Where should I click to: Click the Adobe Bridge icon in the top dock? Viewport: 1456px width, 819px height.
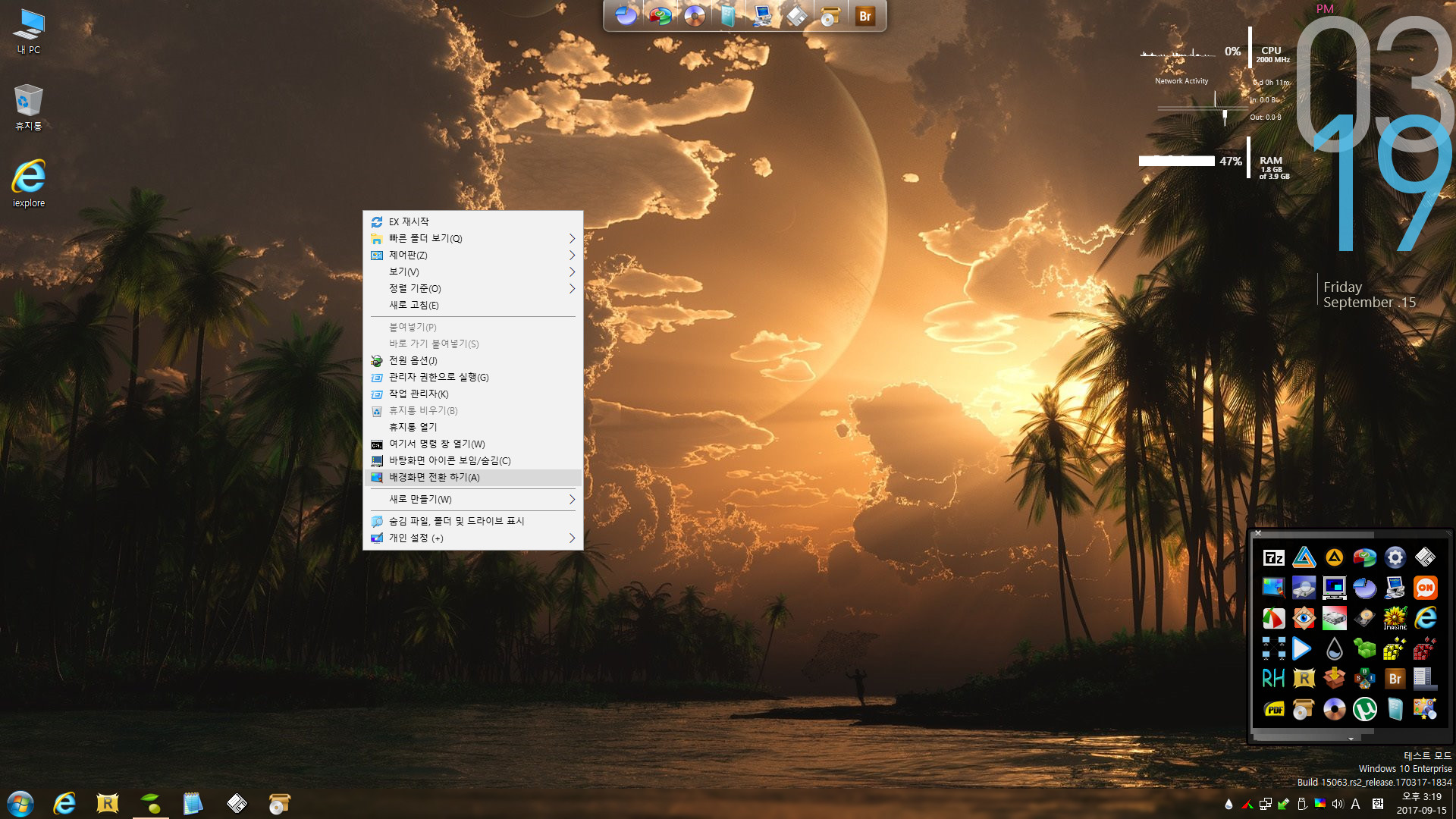click(x=865, y=16)
